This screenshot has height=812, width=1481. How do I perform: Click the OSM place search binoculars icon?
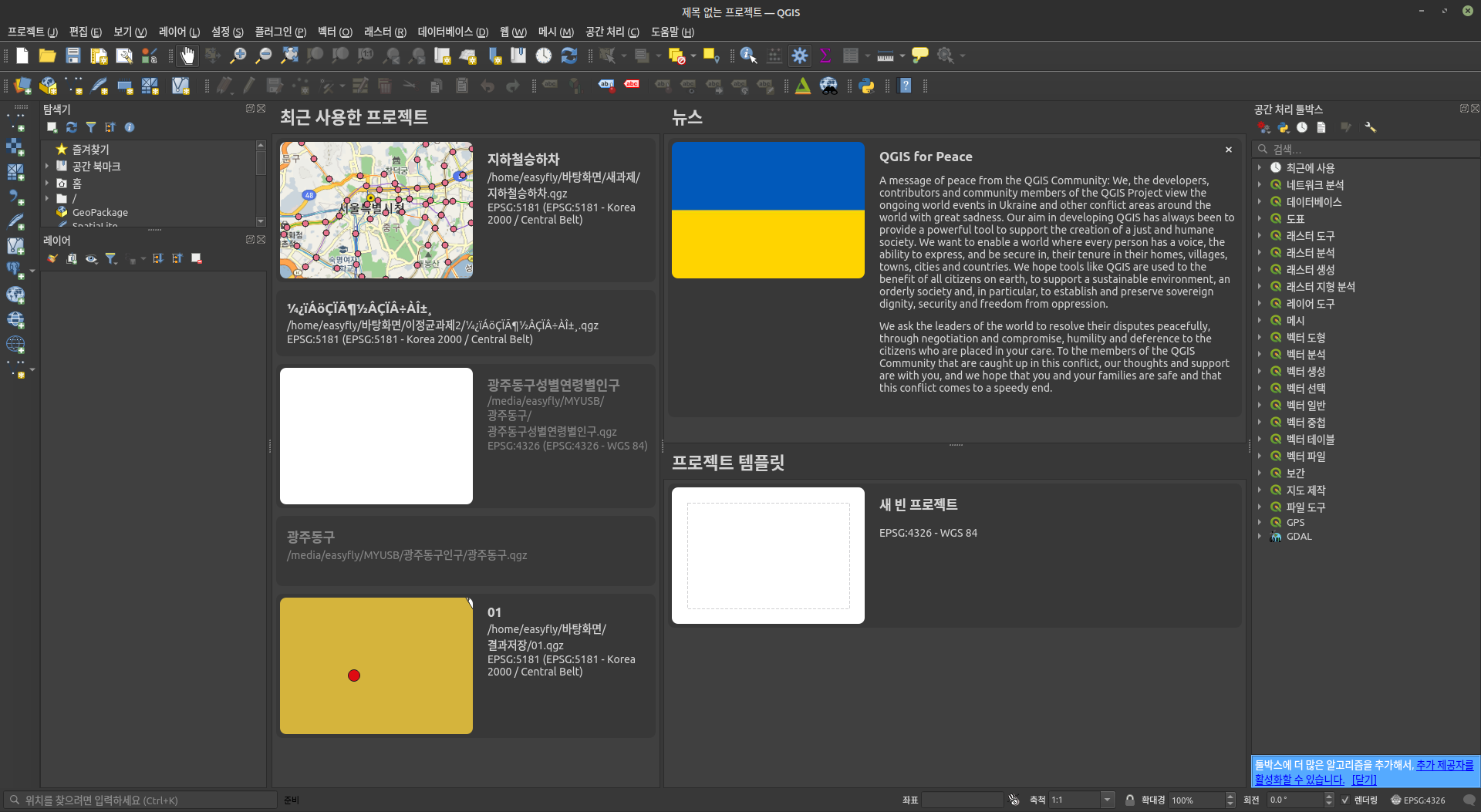(828, 86)
